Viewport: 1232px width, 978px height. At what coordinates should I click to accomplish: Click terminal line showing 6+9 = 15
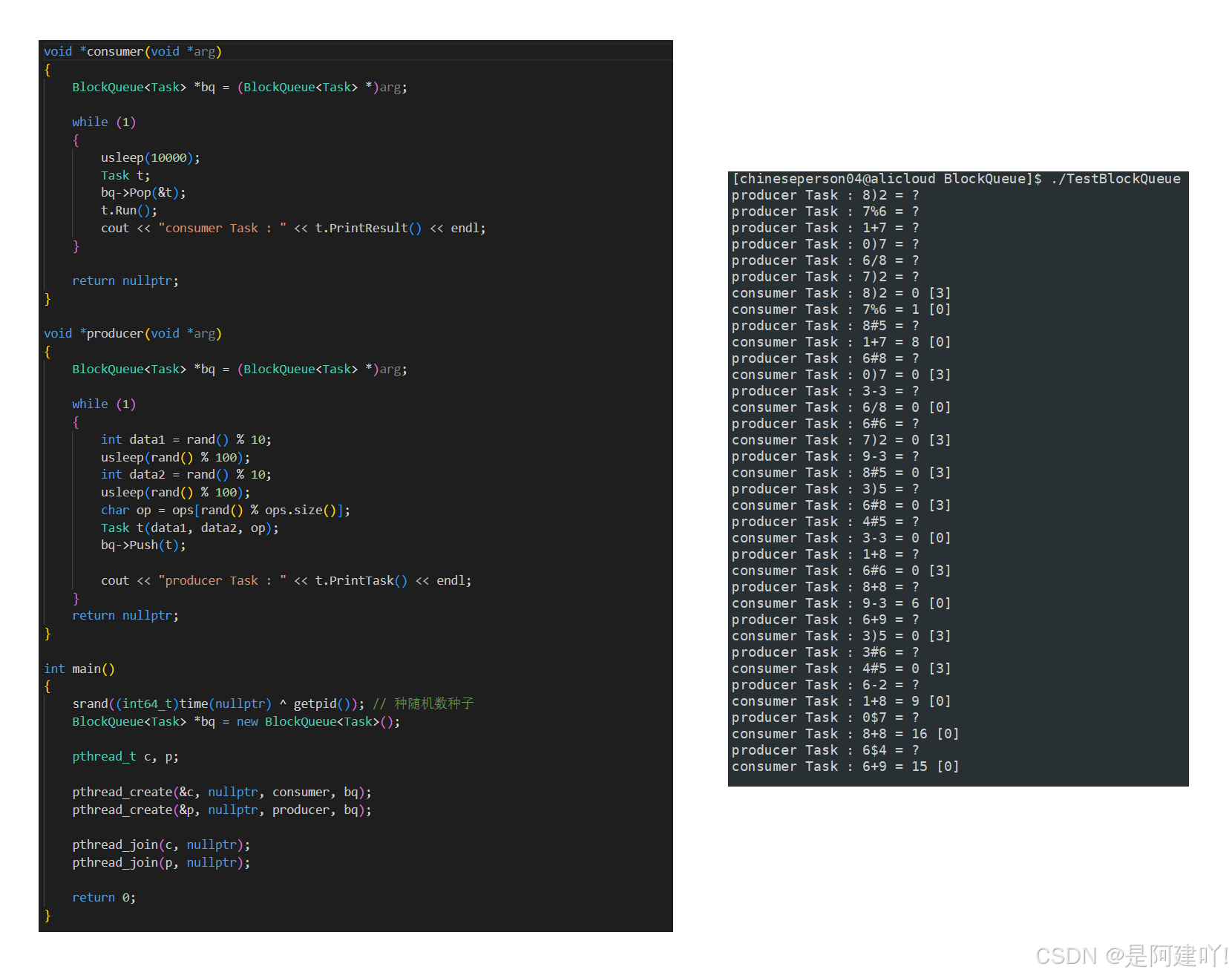point(845,767)
